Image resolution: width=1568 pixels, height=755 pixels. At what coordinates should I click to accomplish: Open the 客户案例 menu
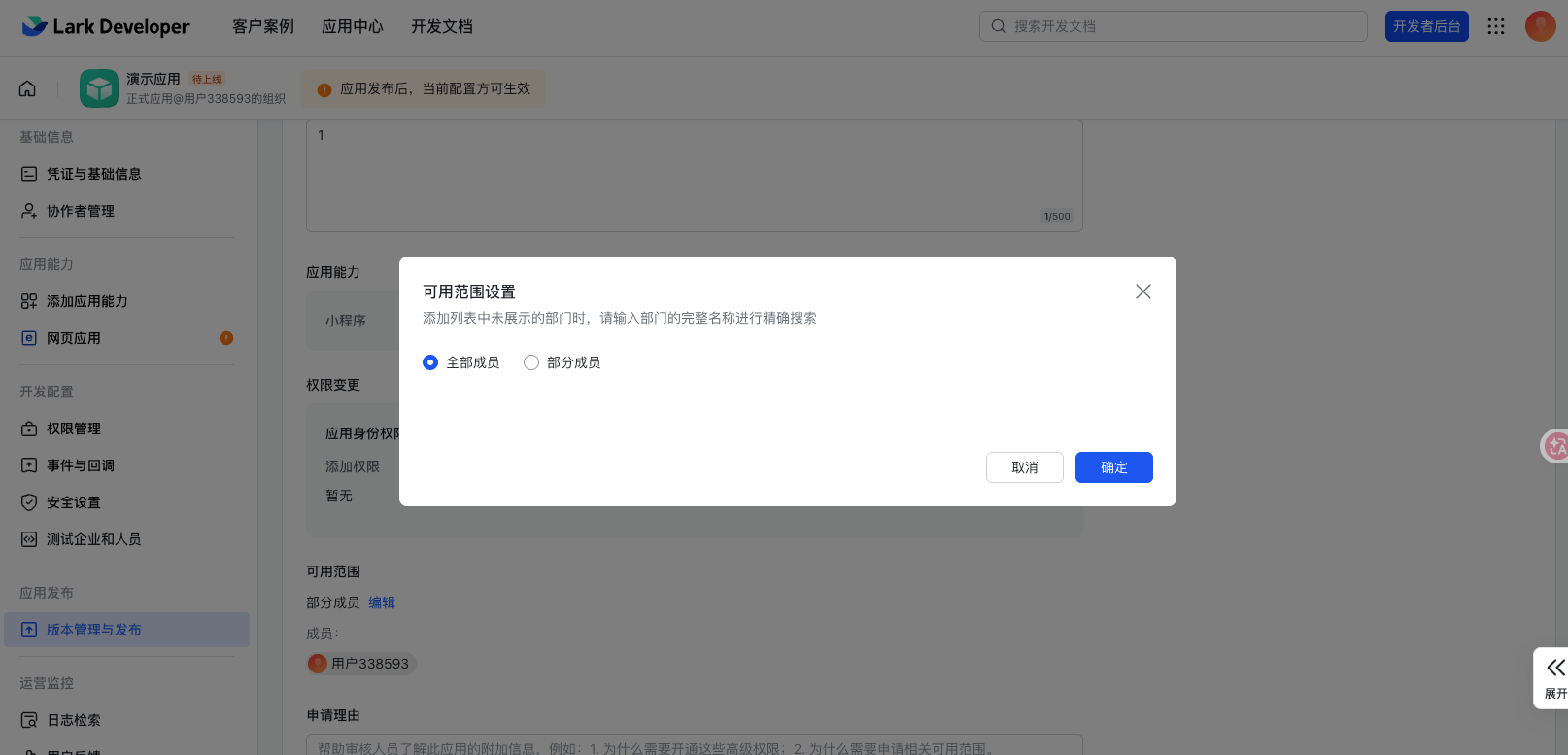[x=262, y=26]
